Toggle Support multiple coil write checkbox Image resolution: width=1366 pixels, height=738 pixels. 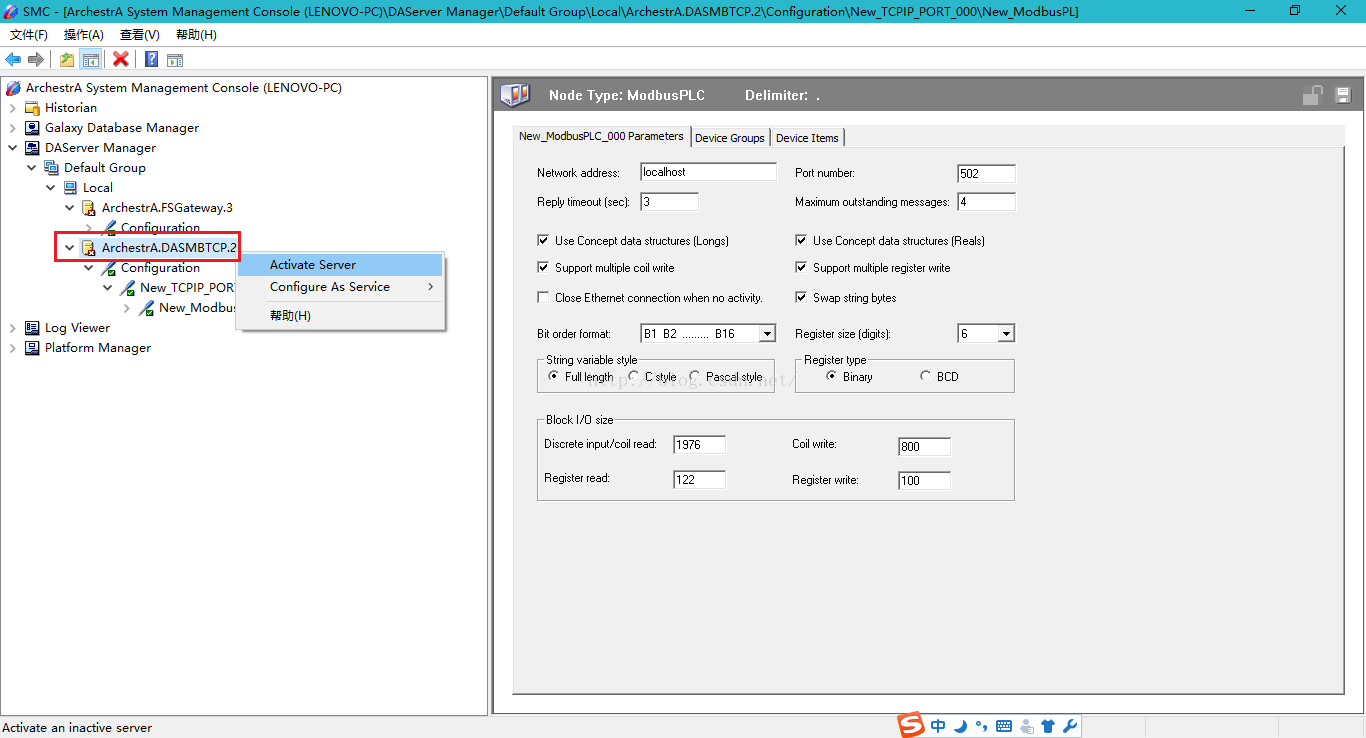pyautogui.click(x=543, y=268)
